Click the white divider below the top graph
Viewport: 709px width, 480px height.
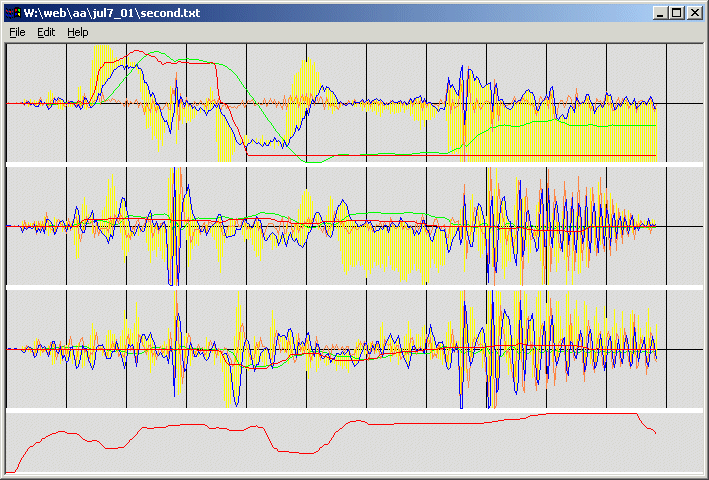350,164
